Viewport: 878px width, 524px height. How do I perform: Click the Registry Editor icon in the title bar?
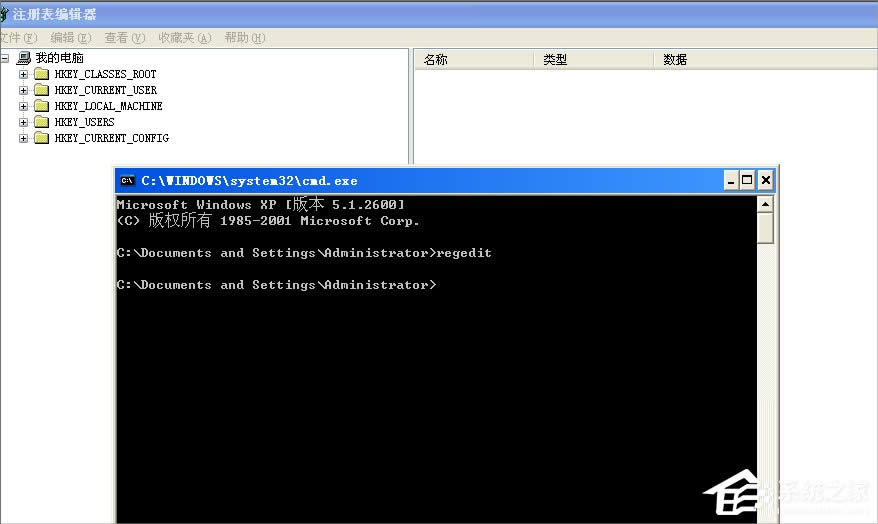click(4, 15)
